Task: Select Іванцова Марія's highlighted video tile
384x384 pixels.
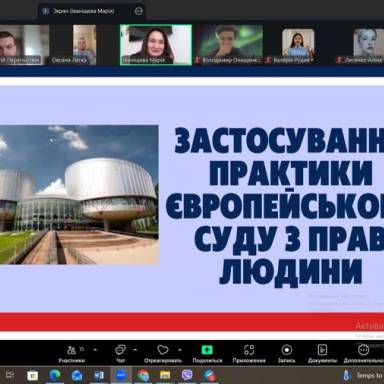Action: tap(156, 45)
